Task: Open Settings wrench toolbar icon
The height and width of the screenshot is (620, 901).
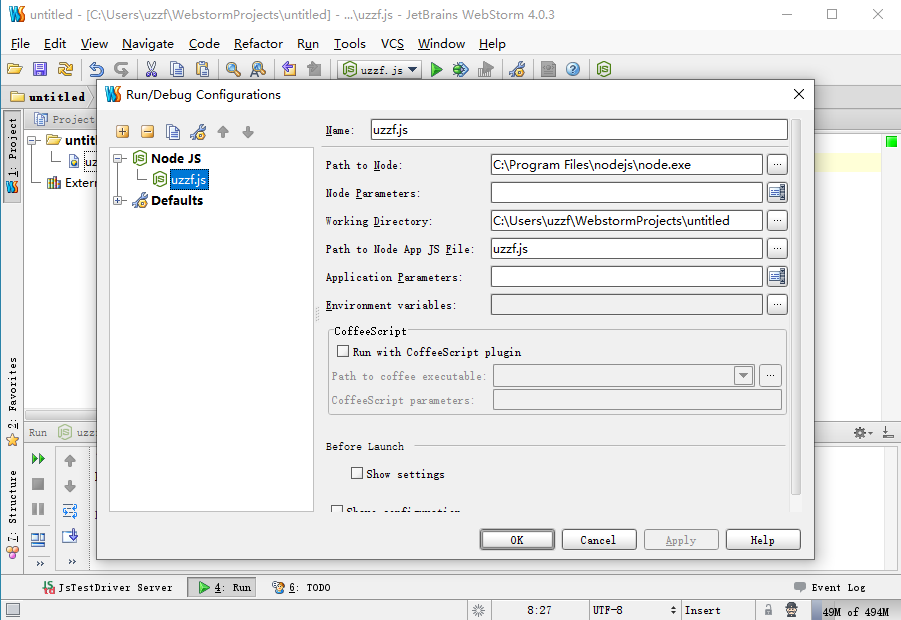Action: click(517, 70)
